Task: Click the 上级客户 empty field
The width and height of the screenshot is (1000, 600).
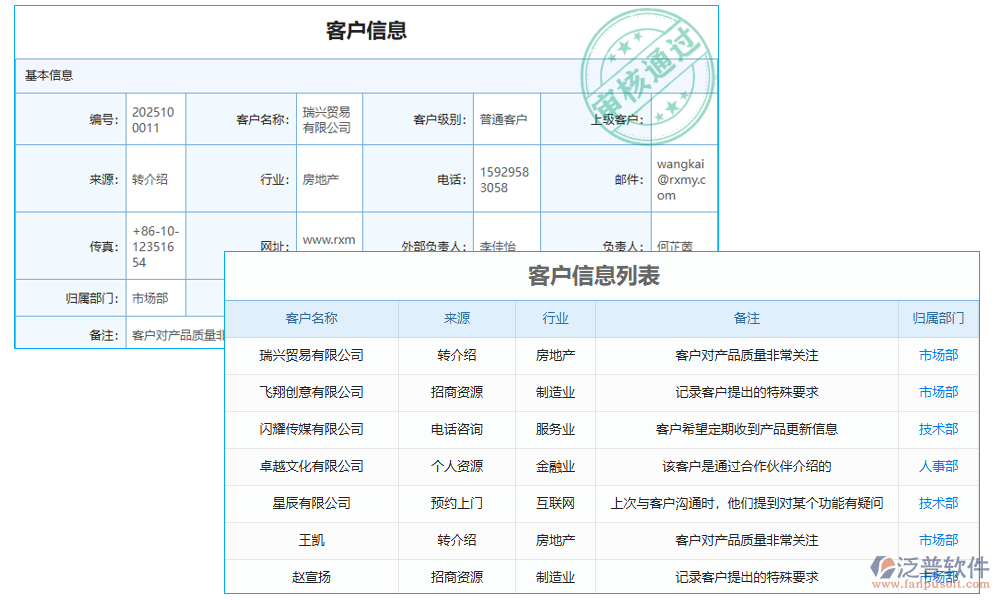Action: click(685, 118)
